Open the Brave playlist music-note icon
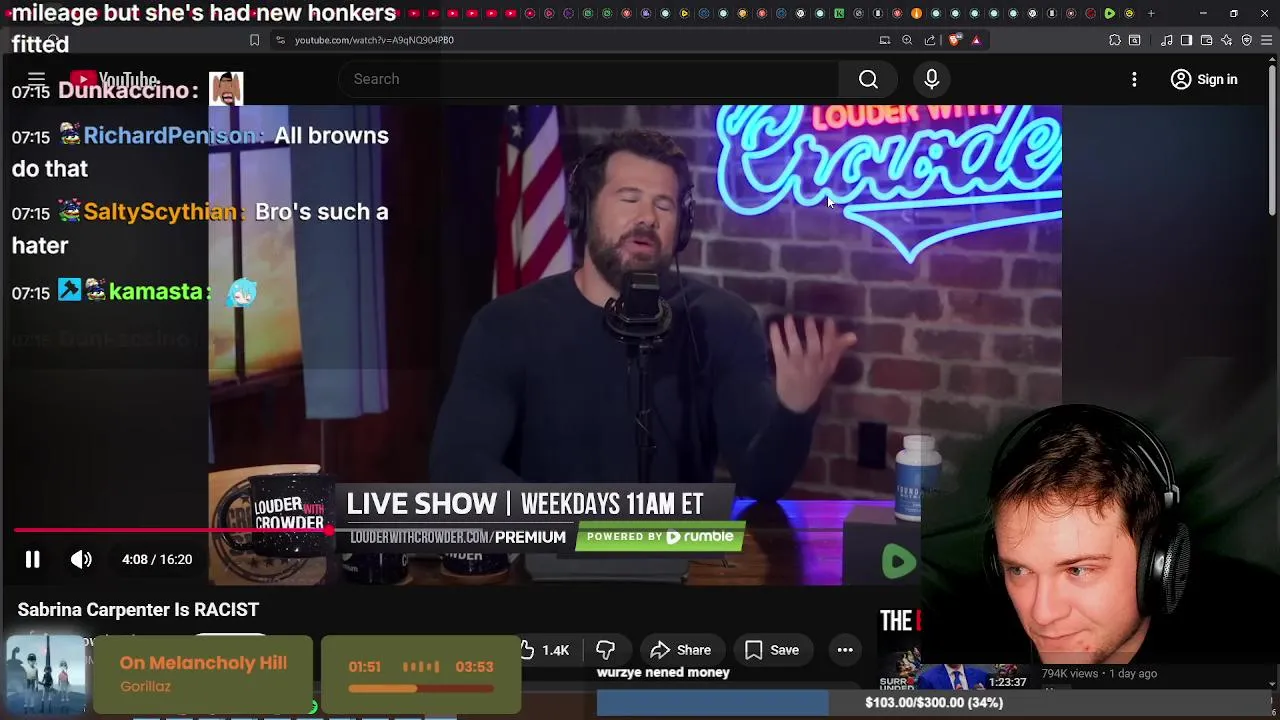Screen dimensions: 1280x720 [1166, 40]
